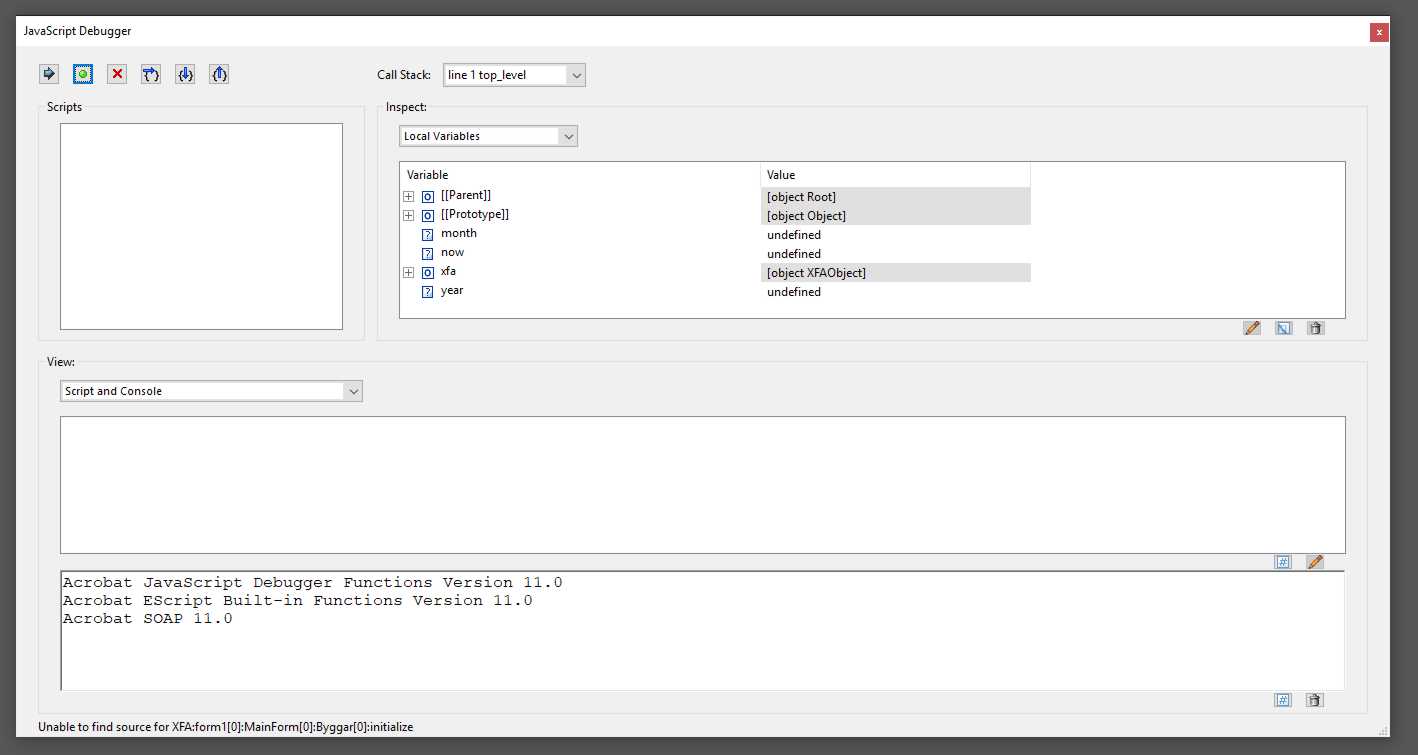The image size is (1418, 755).
Task: Click the undefined value of month
Action: tap(794, 235)
